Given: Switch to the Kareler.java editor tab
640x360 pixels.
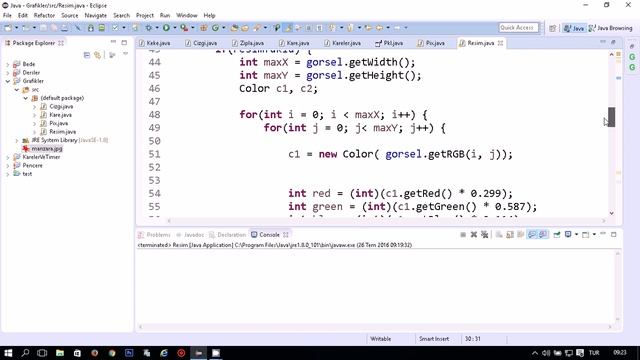Looking at the screenshot, I should pos(342,43).
